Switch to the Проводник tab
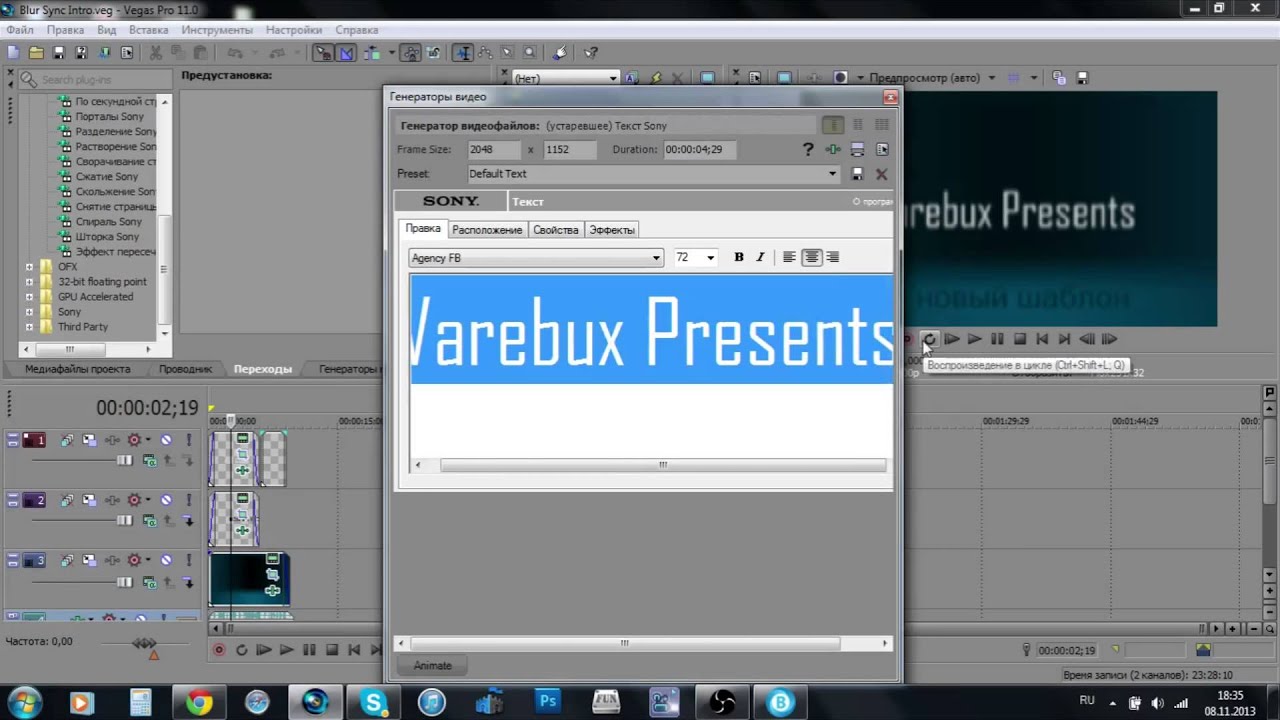Viewport: 1280px width, 720px height. click(185, 369)
